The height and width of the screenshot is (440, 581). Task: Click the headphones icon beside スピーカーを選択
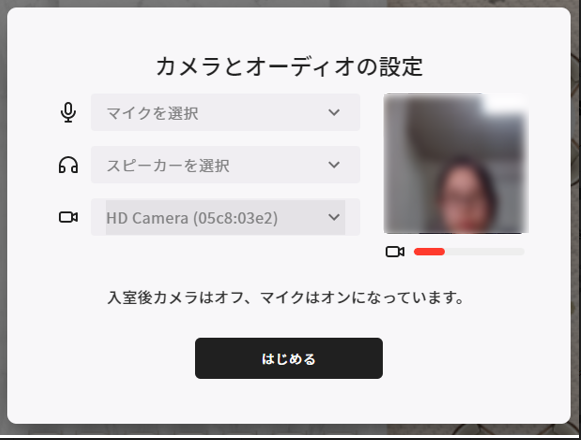pos(68,165)
